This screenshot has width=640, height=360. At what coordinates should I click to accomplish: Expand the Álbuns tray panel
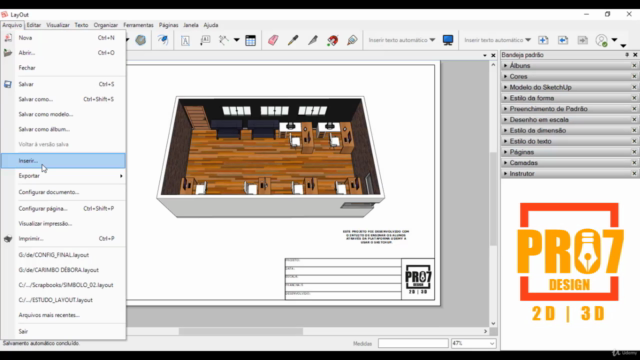point(505,65)
